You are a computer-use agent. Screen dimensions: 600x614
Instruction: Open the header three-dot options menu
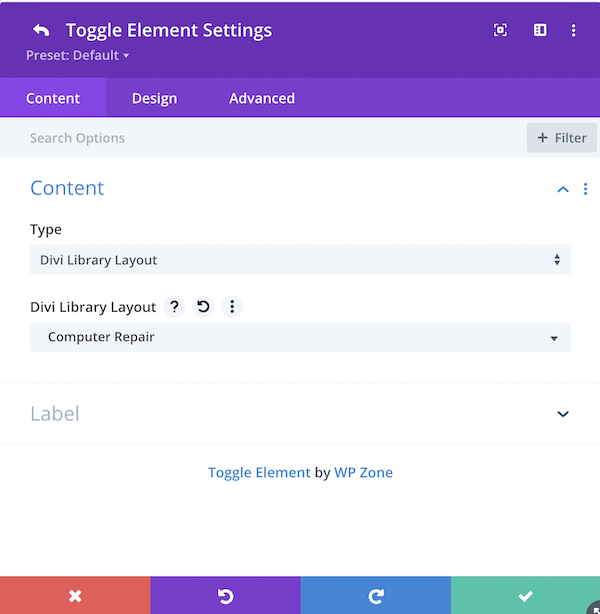point(573,30)
